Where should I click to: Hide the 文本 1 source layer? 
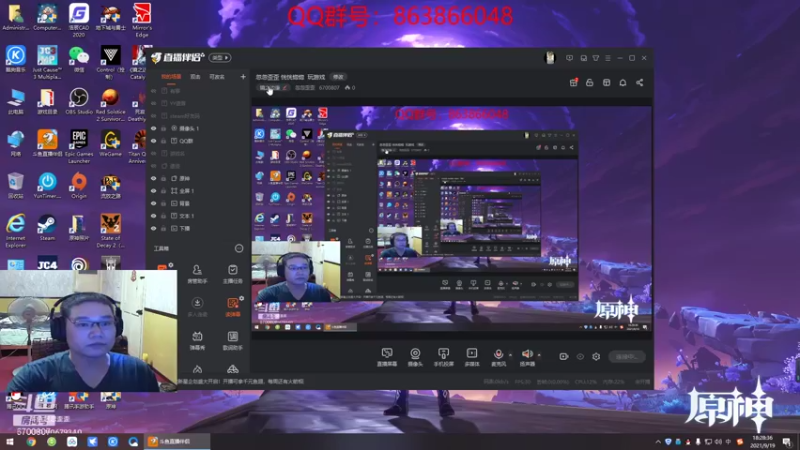(x=154, y=216)
